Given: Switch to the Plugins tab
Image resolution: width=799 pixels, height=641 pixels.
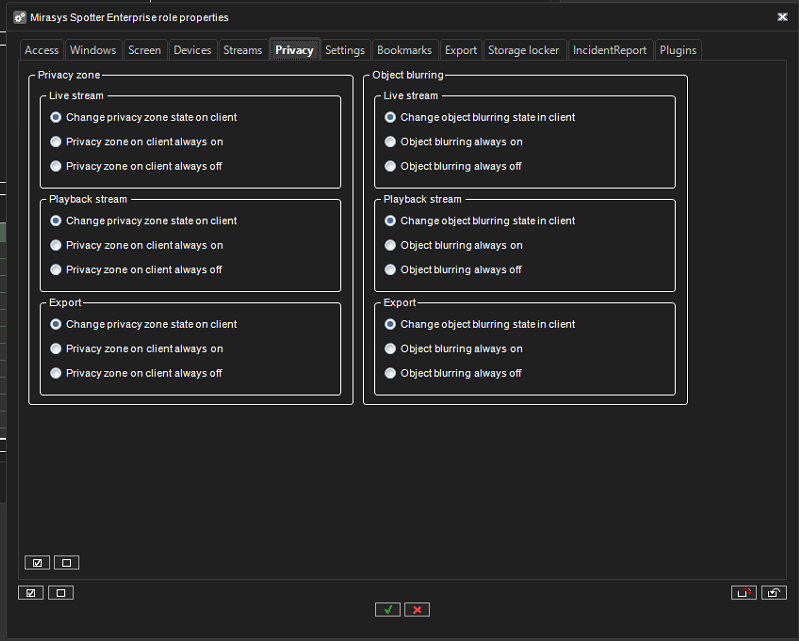Looking at the screenshot, I should point(678,50).
